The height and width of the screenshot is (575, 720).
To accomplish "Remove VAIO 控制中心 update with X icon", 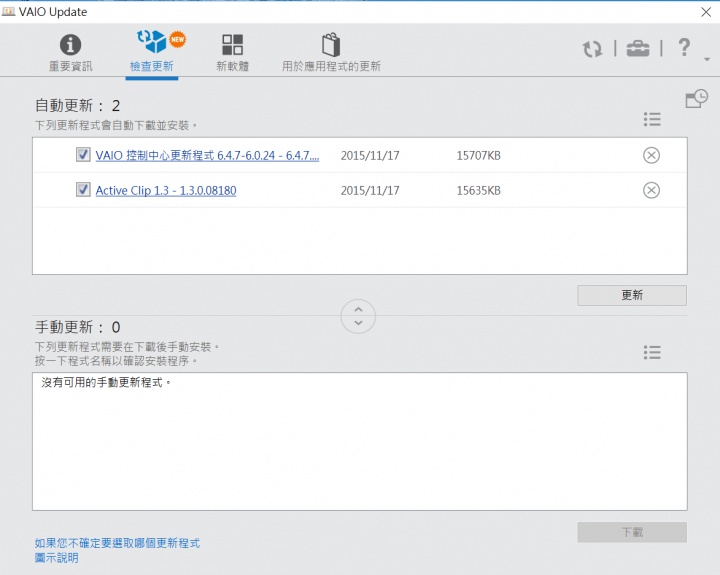I will click(x=651, y=155).
